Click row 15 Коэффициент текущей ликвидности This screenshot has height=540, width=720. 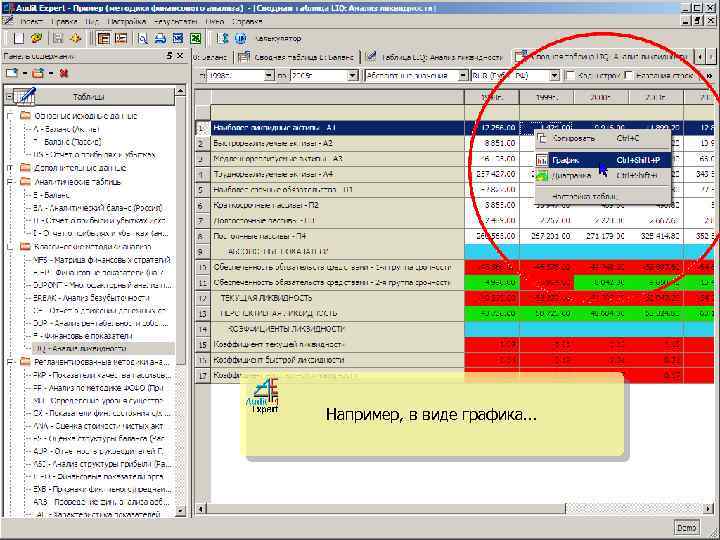pyautogui.click(x=338, y=344)
